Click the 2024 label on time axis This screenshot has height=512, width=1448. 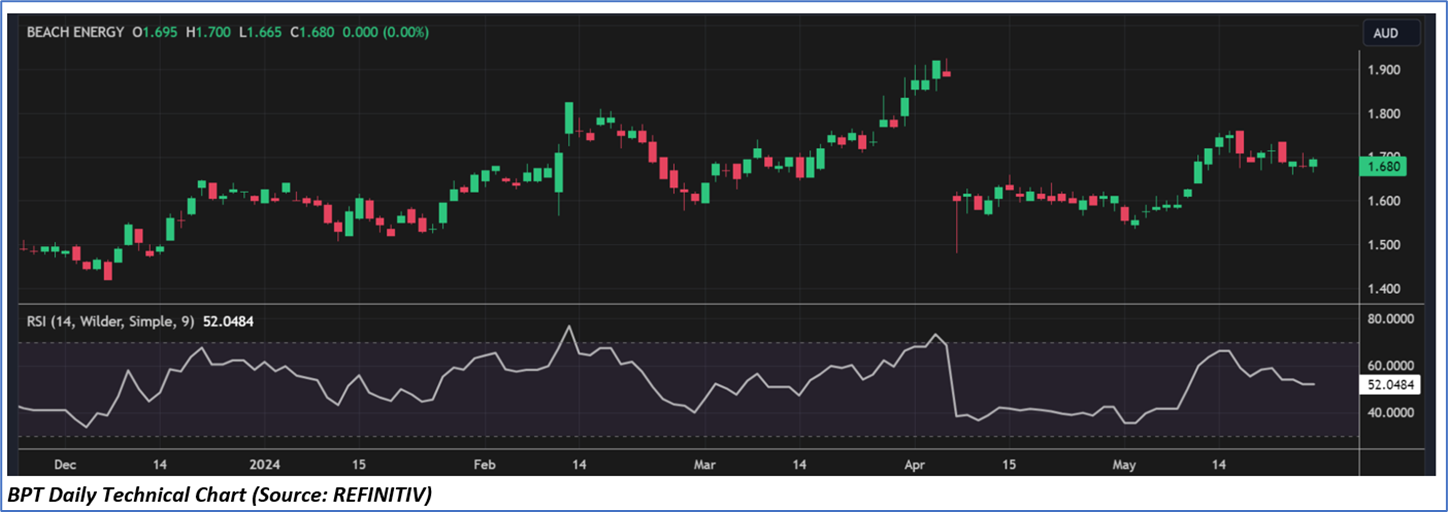click(263, 465)
